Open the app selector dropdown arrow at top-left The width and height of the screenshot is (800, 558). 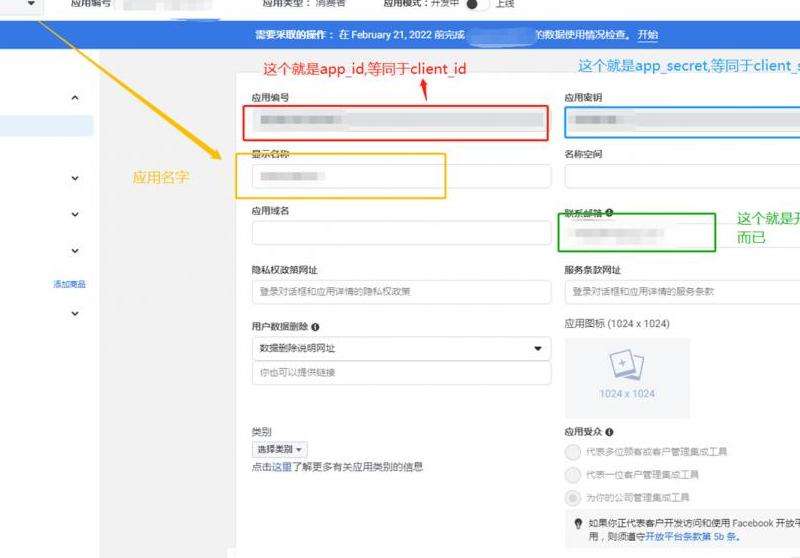pos(31,3)
